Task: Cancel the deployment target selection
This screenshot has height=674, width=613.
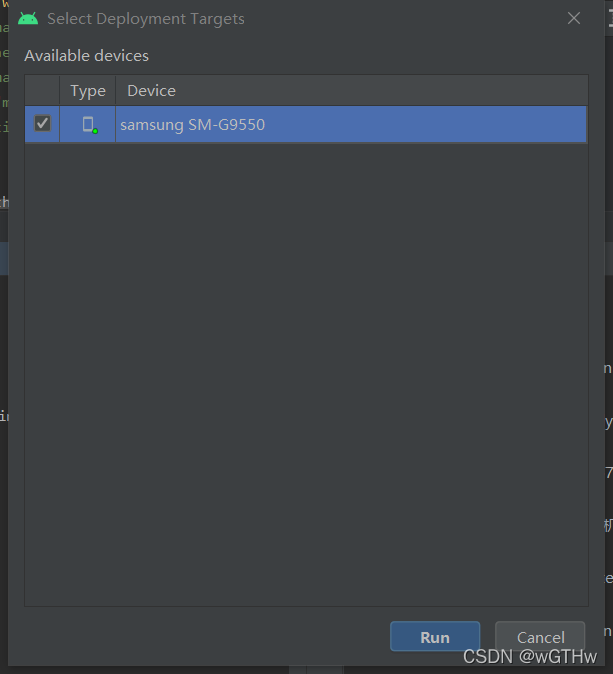Action: tap(540, 637)
